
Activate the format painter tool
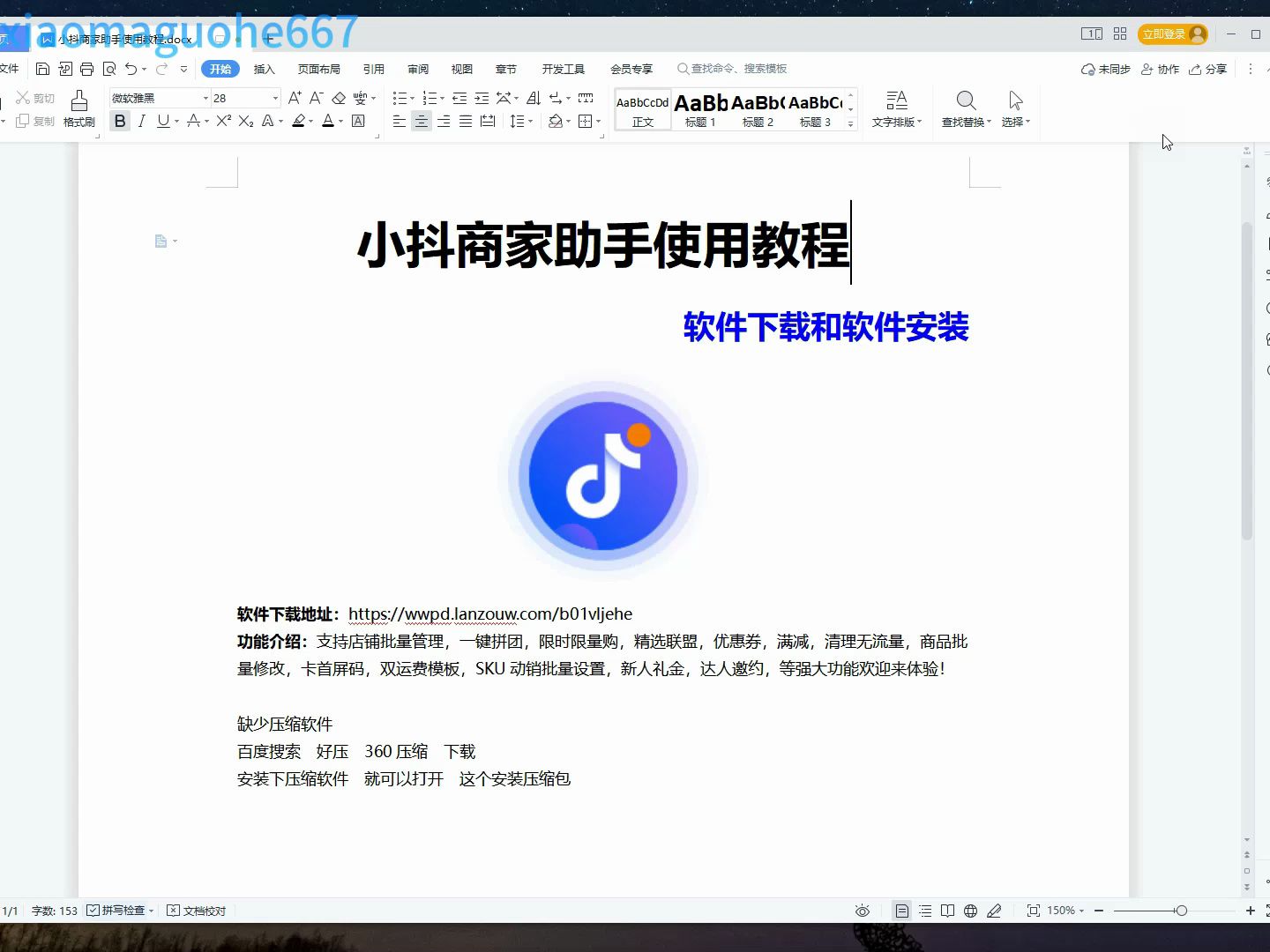[x=78, y=108]
